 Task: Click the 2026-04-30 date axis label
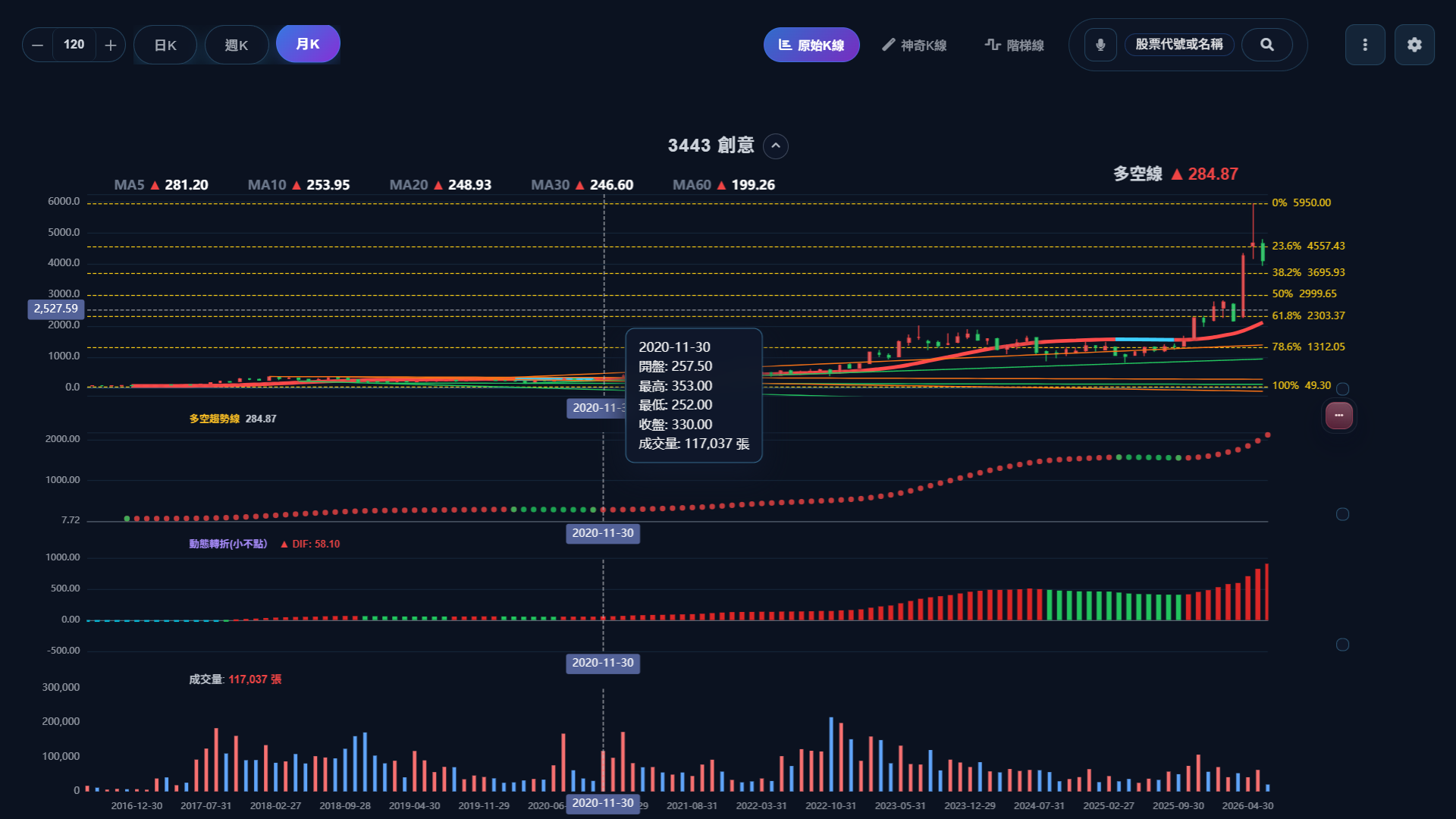[1247, 805]
